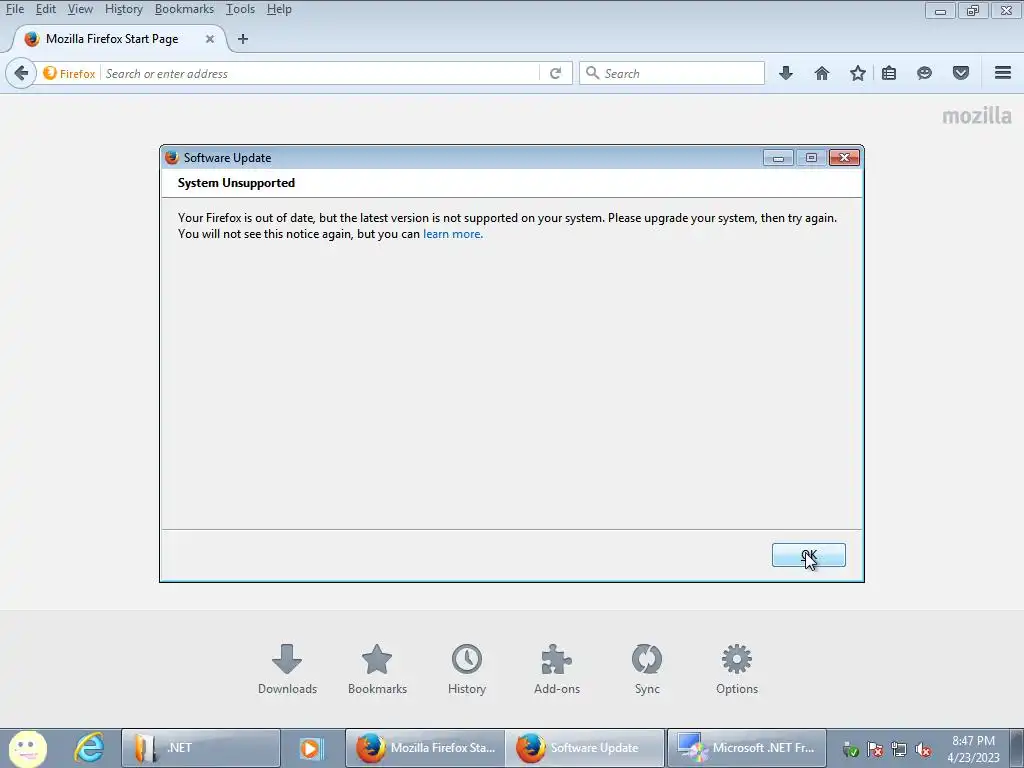Maximize the Software Update dialog
The width and height of the screenshot is (1024, 768).
(x=811, y=157)
